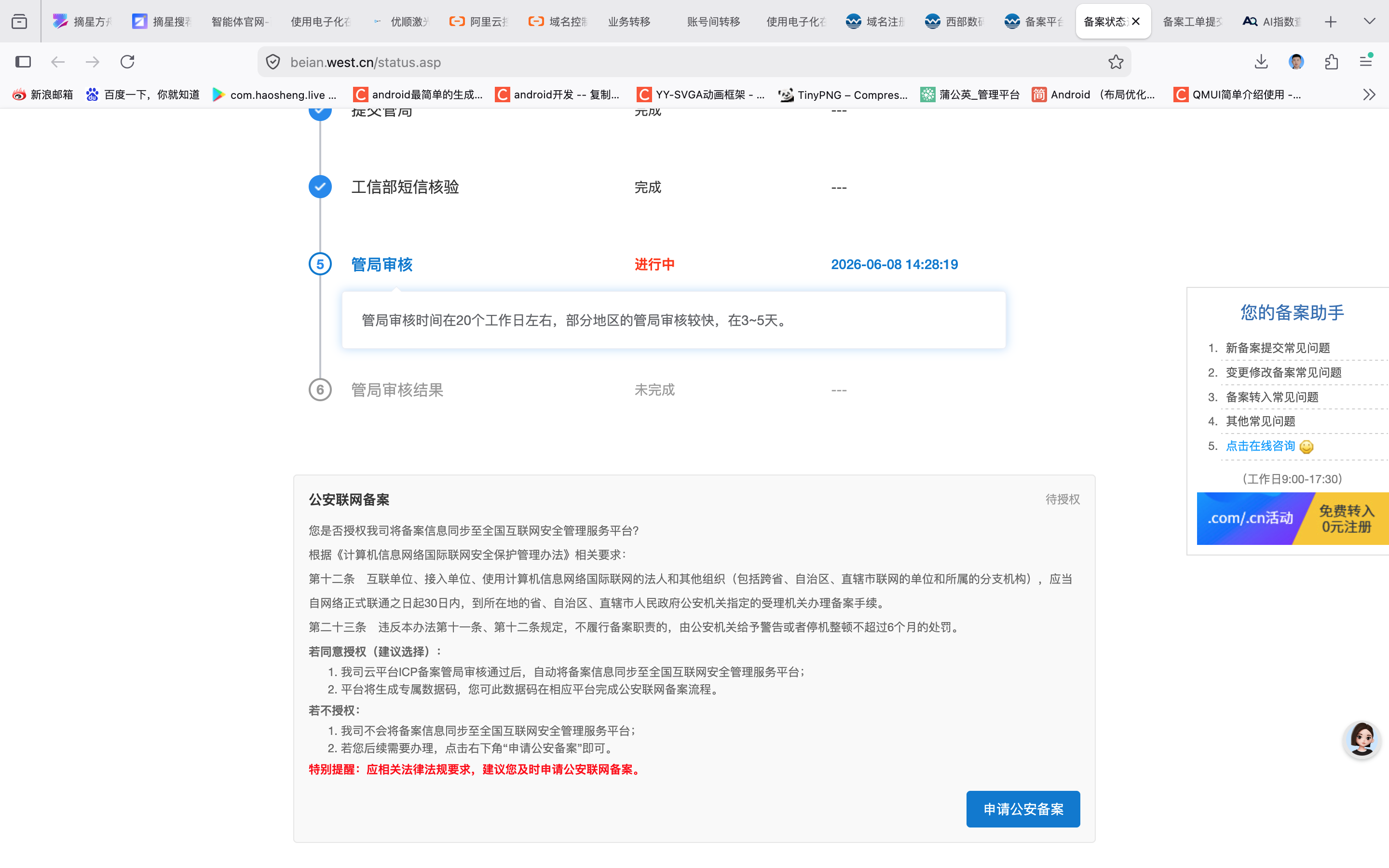1389x868 pixels.
Task: Open the customer service avatar chat
Action: [1362, 739]
